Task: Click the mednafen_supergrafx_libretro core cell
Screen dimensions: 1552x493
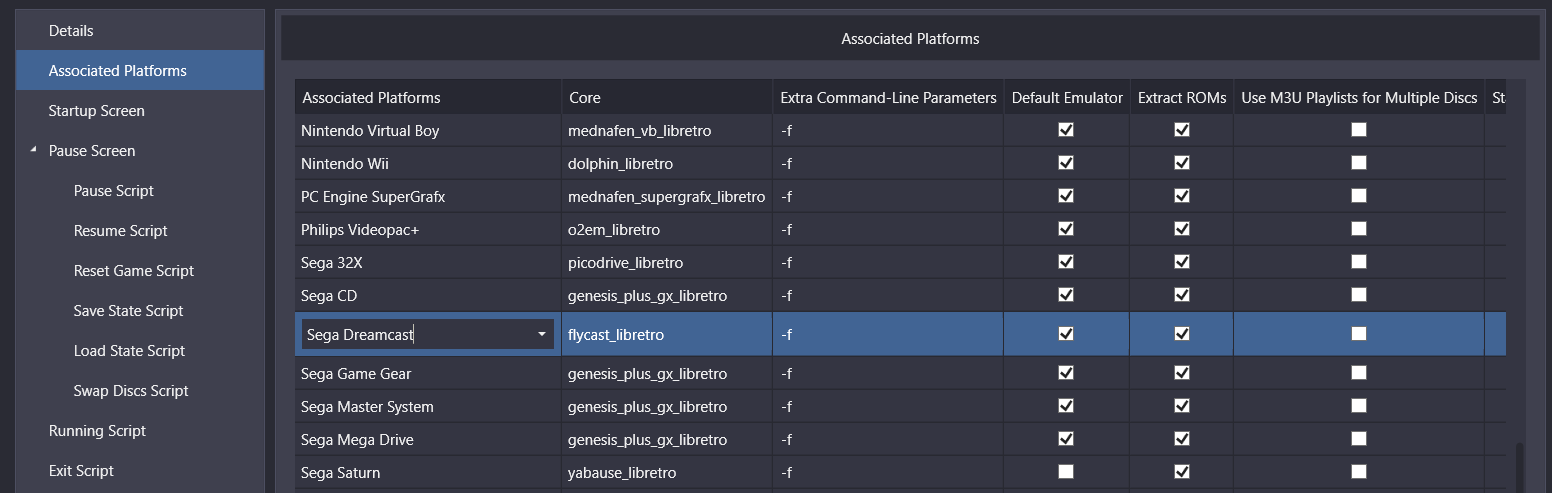Action: click(667, 196)
